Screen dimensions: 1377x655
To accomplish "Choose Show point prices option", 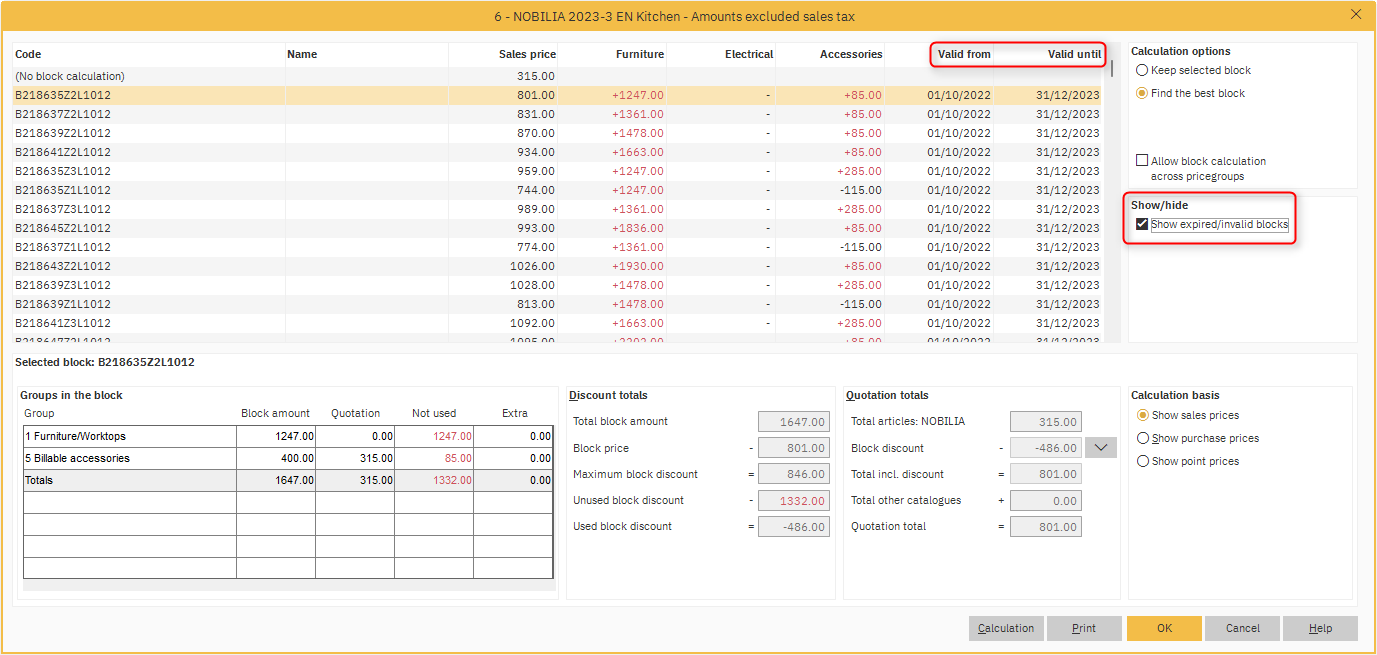I will click(1143, 462).
